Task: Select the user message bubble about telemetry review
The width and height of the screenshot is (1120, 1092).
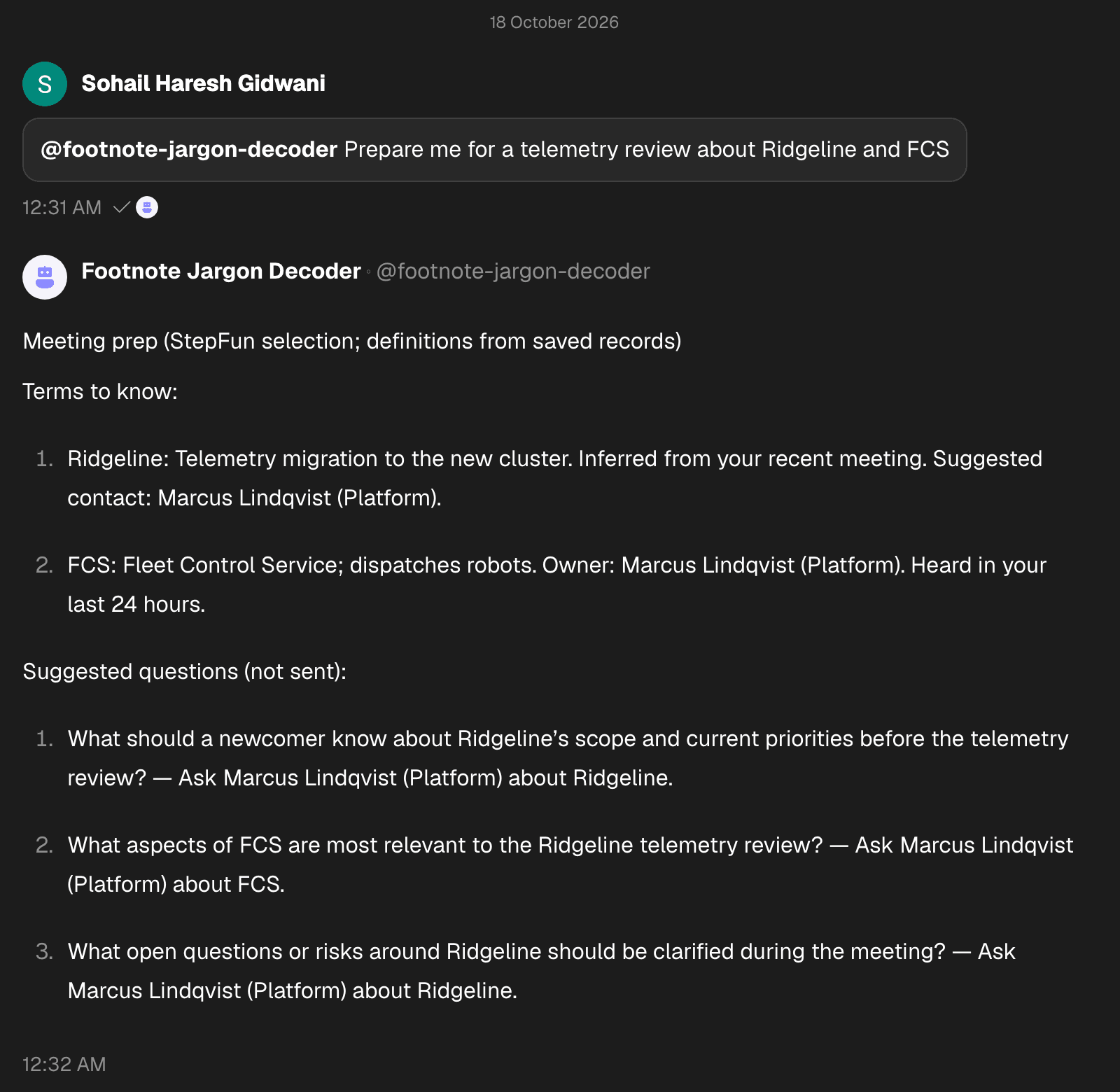Action: tap(495, 150)
